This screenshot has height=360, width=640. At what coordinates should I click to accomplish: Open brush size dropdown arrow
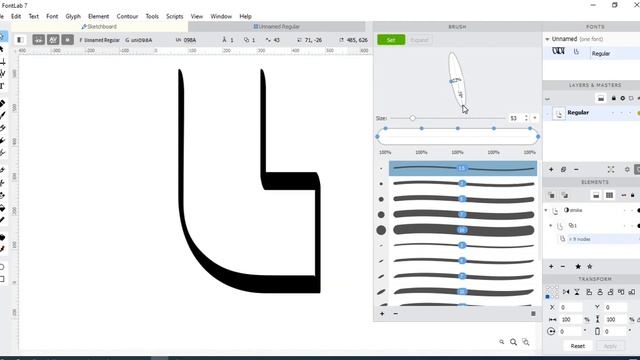pos(535,118)
